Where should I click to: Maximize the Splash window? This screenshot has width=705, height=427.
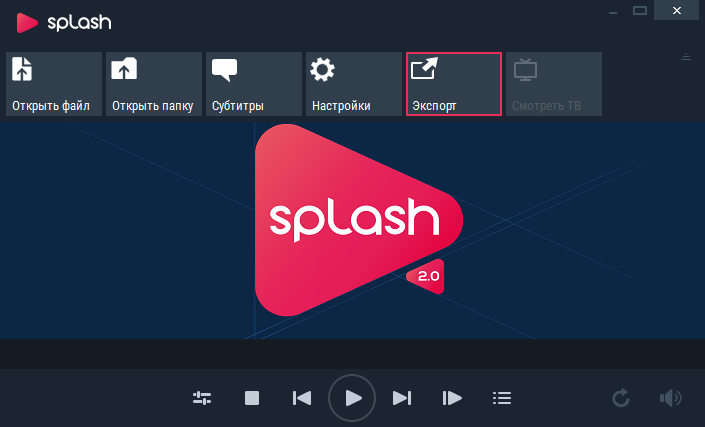pos(640,11)
